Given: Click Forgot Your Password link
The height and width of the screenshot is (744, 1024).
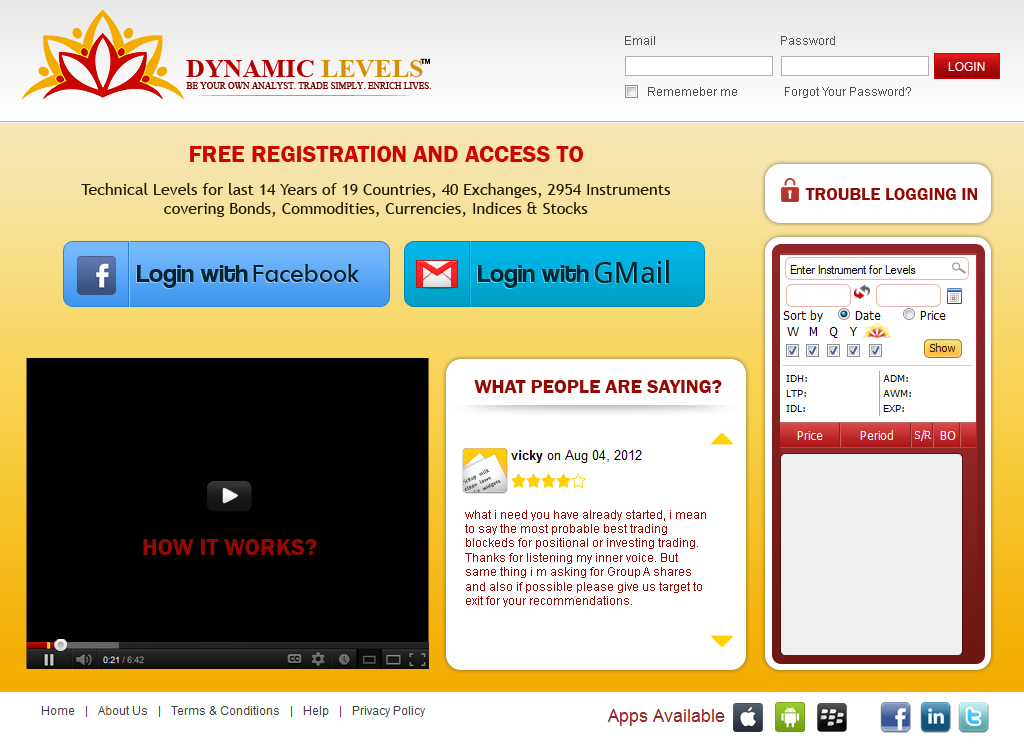Looking at the screenshot, I should (848, 91).
